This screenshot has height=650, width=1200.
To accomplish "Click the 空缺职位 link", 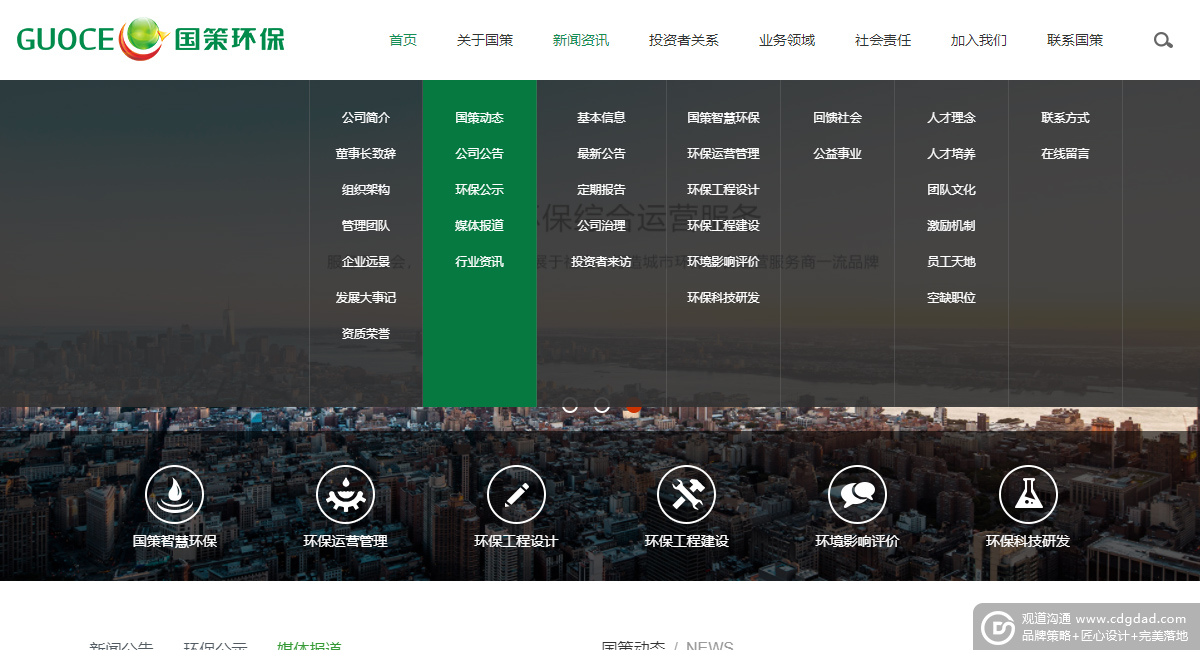I will point(950,298).
